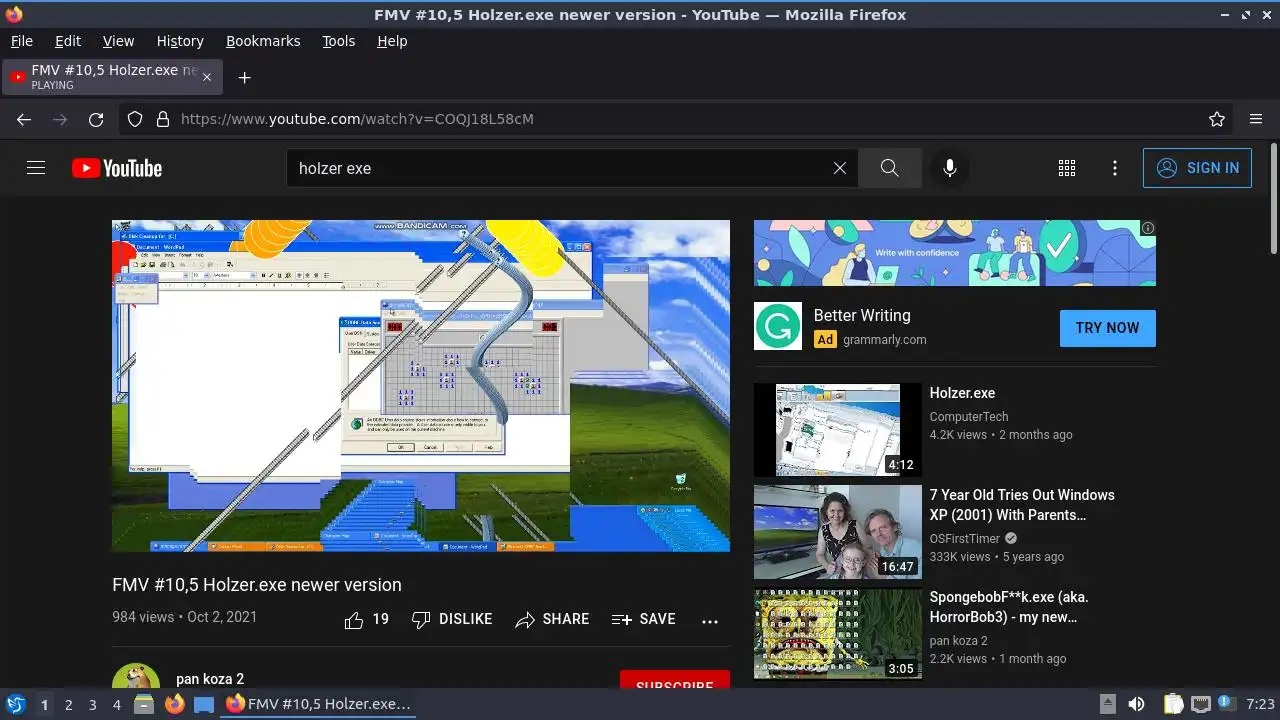The image size is (1280, 720).
Task: Select FMV #10,5 Holzer.exe taskbar window button
Action: tap(318, 704)
